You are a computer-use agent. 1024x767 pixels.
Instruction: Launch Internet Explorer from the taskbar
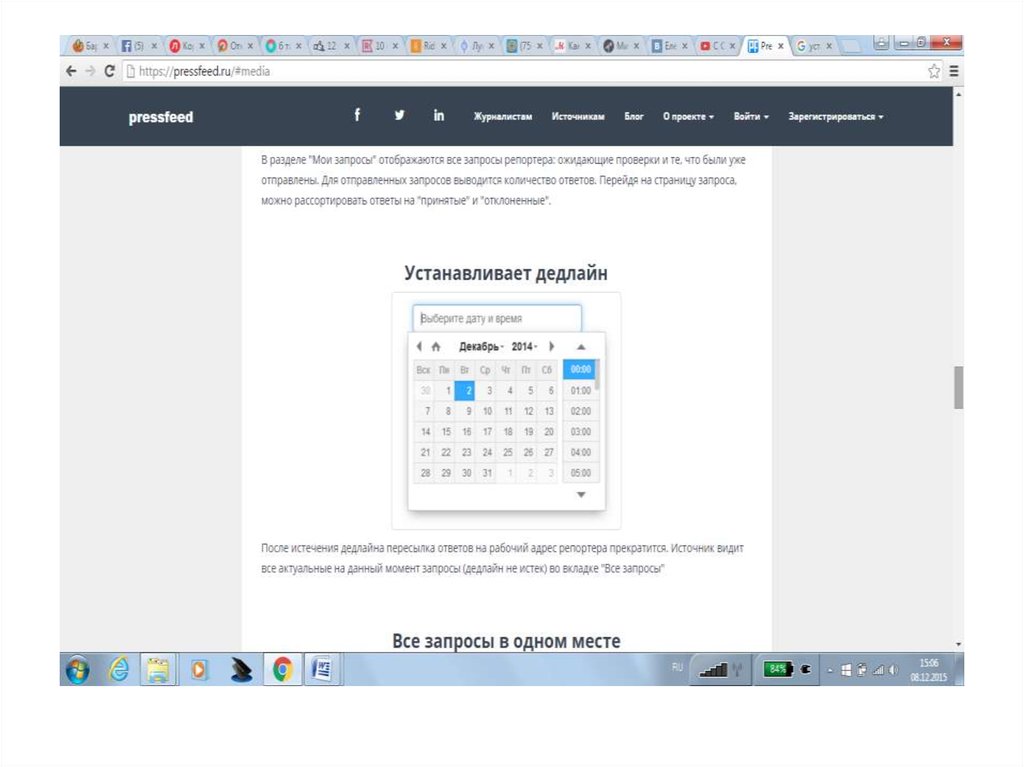click(119, 670)
